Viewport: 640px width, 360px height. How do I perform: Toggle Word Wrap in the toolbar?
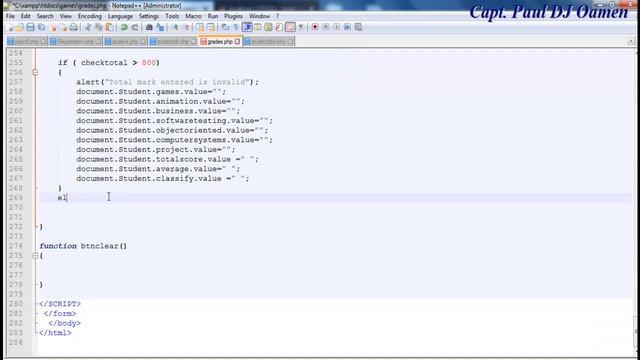pyautogui.click(x=225, y=27)
